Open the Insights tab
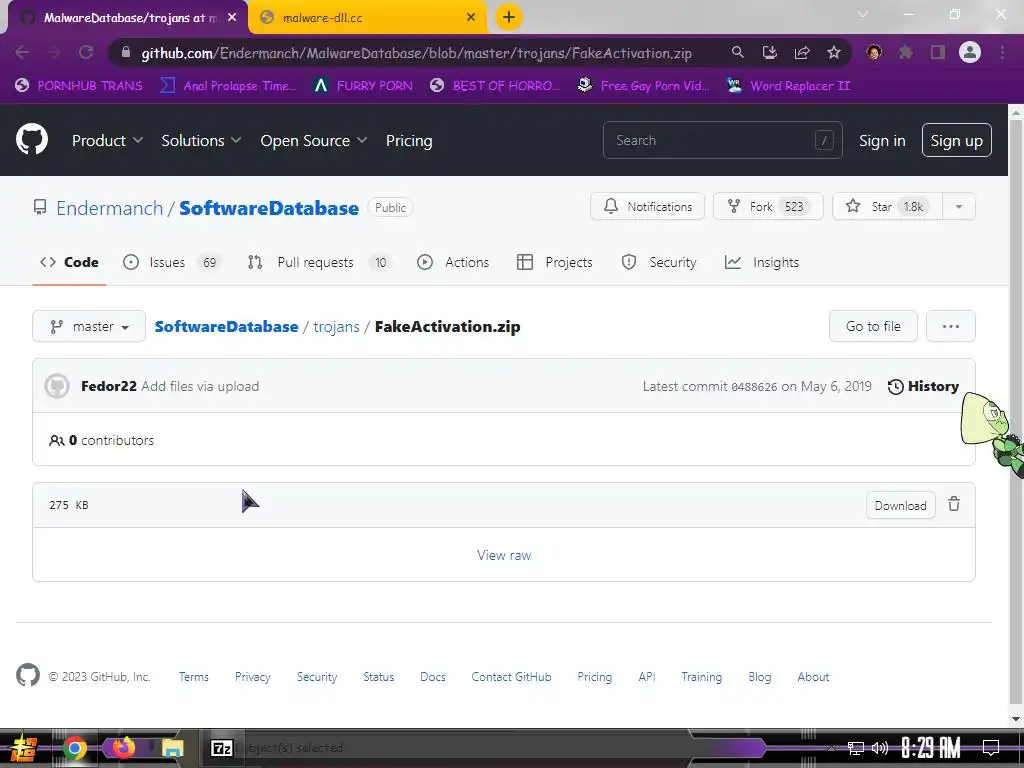1024x768 pixels. (x=761, y=262)
